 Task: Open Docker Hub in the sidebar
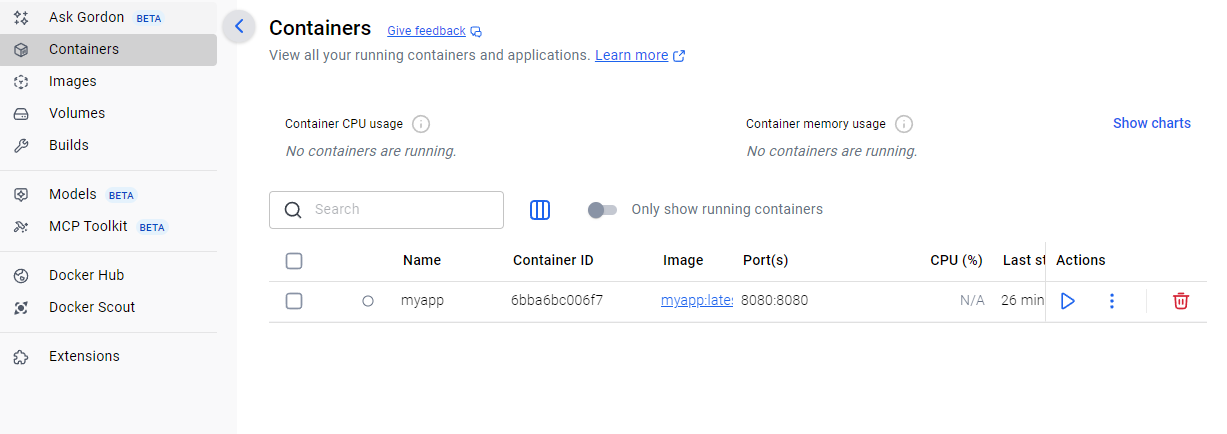[109, 275]
